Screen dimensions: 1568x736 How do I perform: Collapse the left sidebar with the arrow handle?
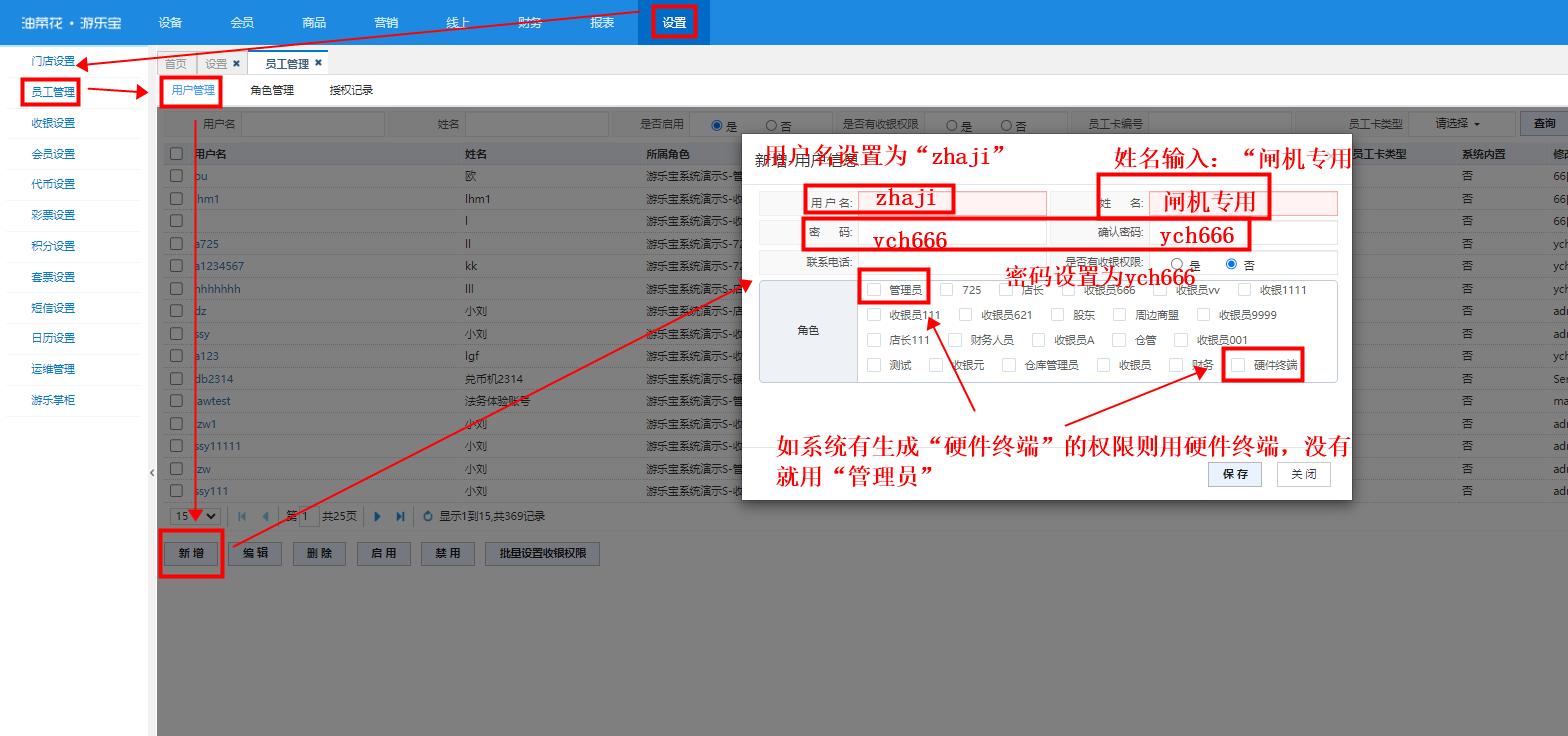(152, 472)
